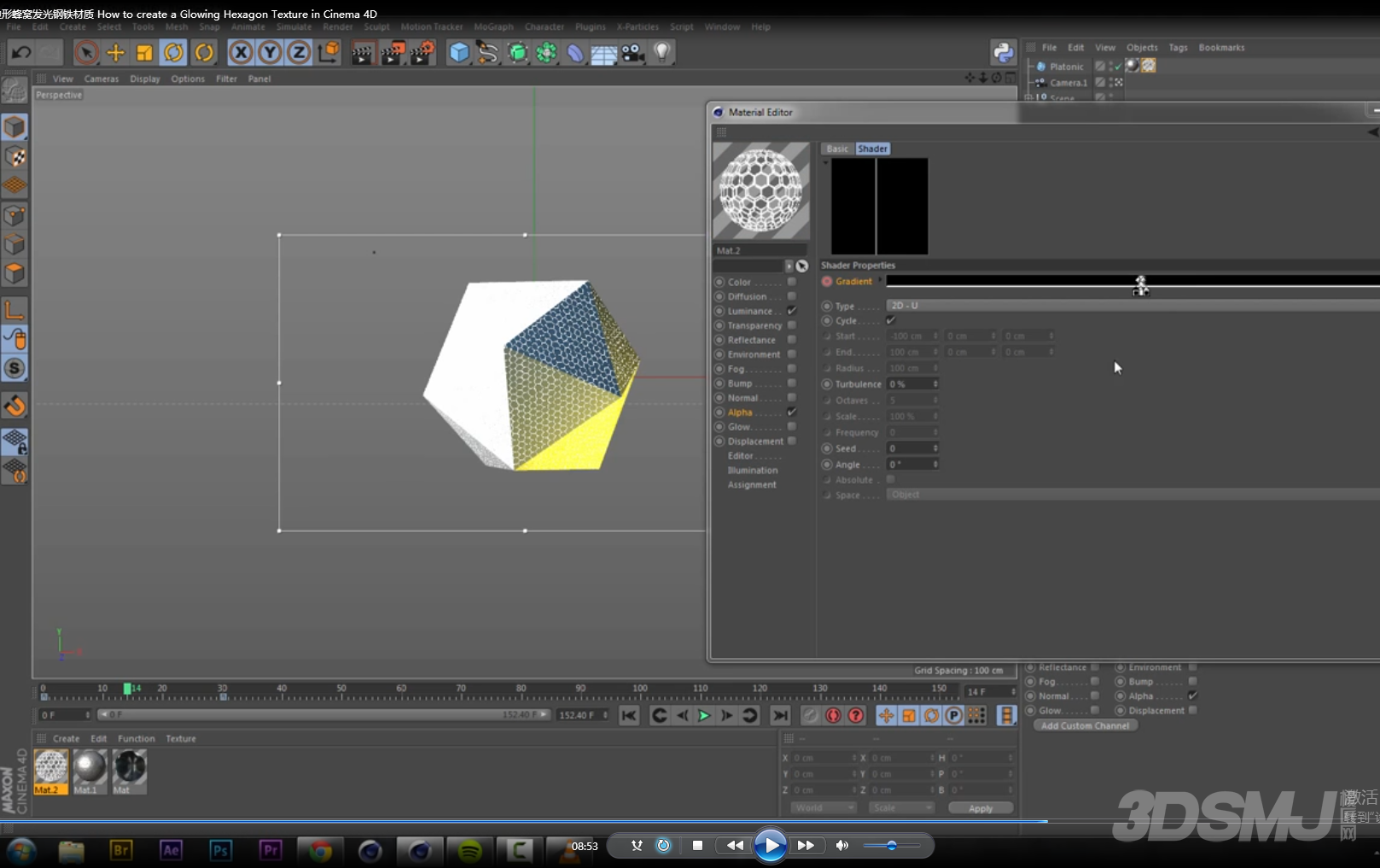Click the Python script icon
1380x868 pixels.
(x=1003, y=53)
